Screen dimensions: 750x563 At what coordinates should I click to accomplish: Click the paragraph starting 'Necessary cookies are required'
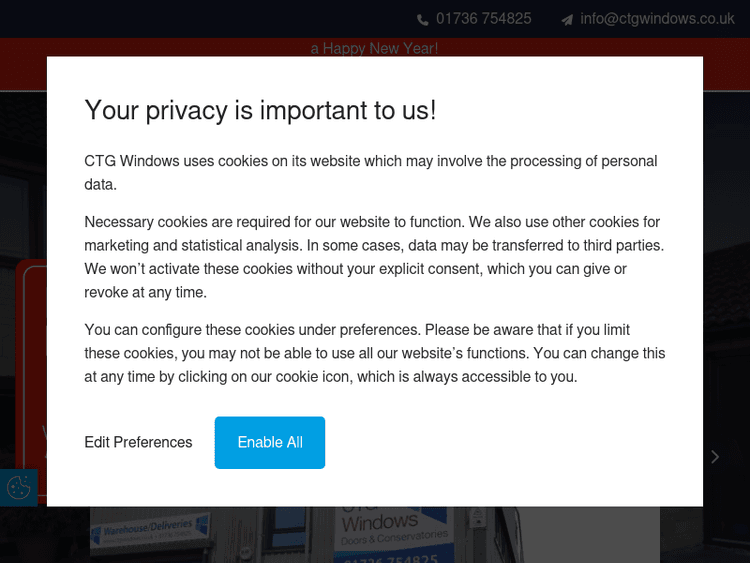point(375,257)
